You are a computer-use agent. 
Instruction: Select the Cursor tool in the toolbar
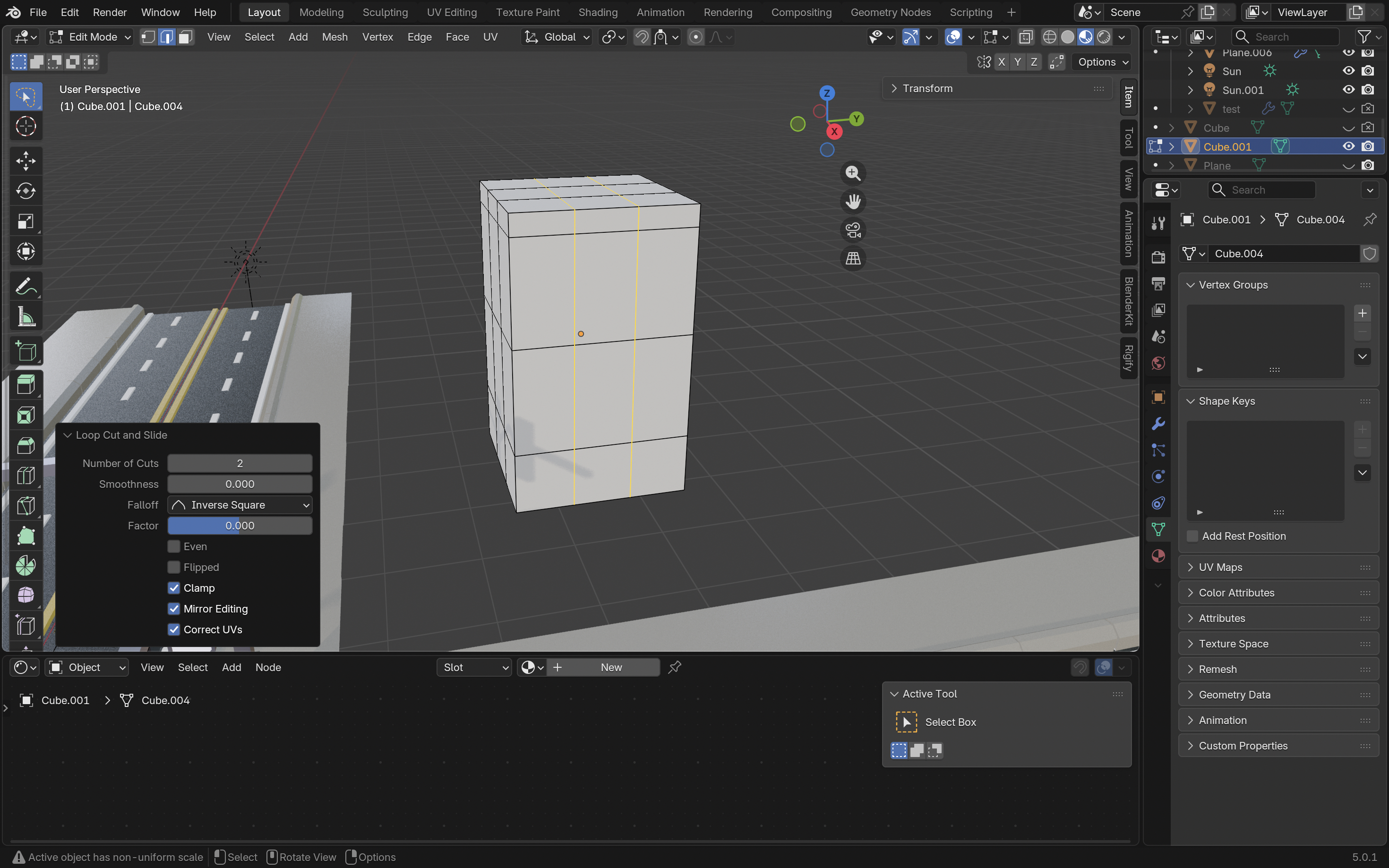coord(26,126)
